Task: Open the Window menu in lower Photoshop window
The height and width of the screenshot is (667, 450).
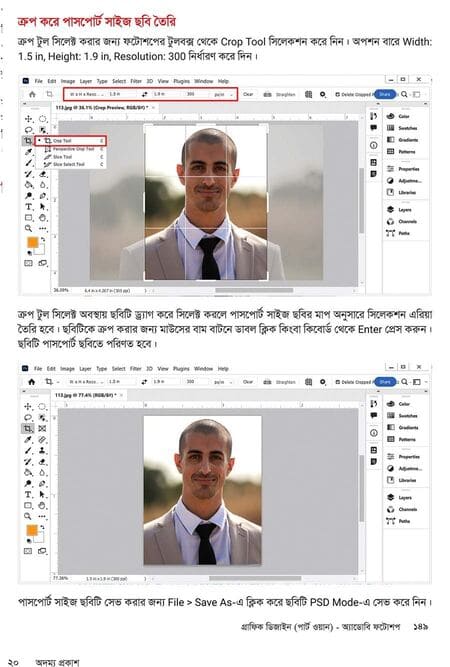Action: 203,369
